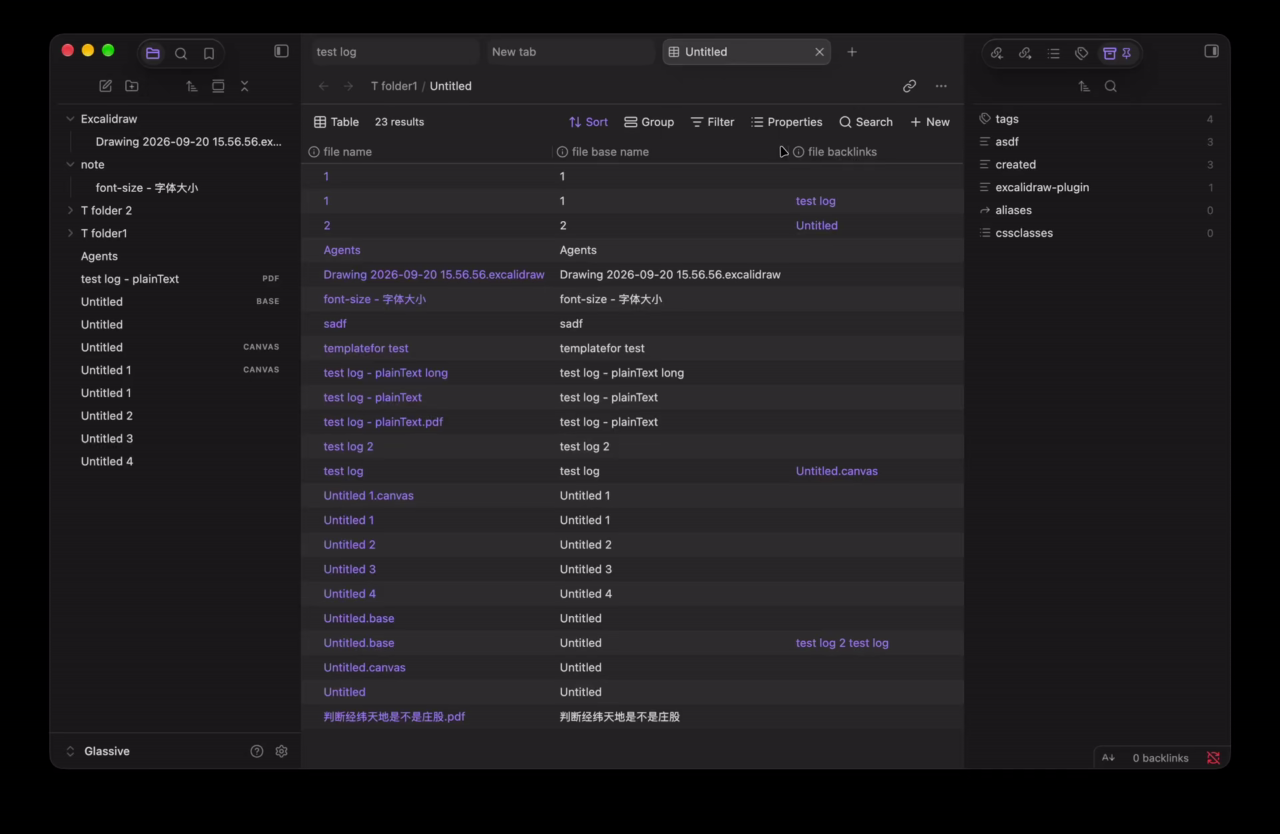Open more options menu in note header
1280x834 pixels.
[941, 86]
